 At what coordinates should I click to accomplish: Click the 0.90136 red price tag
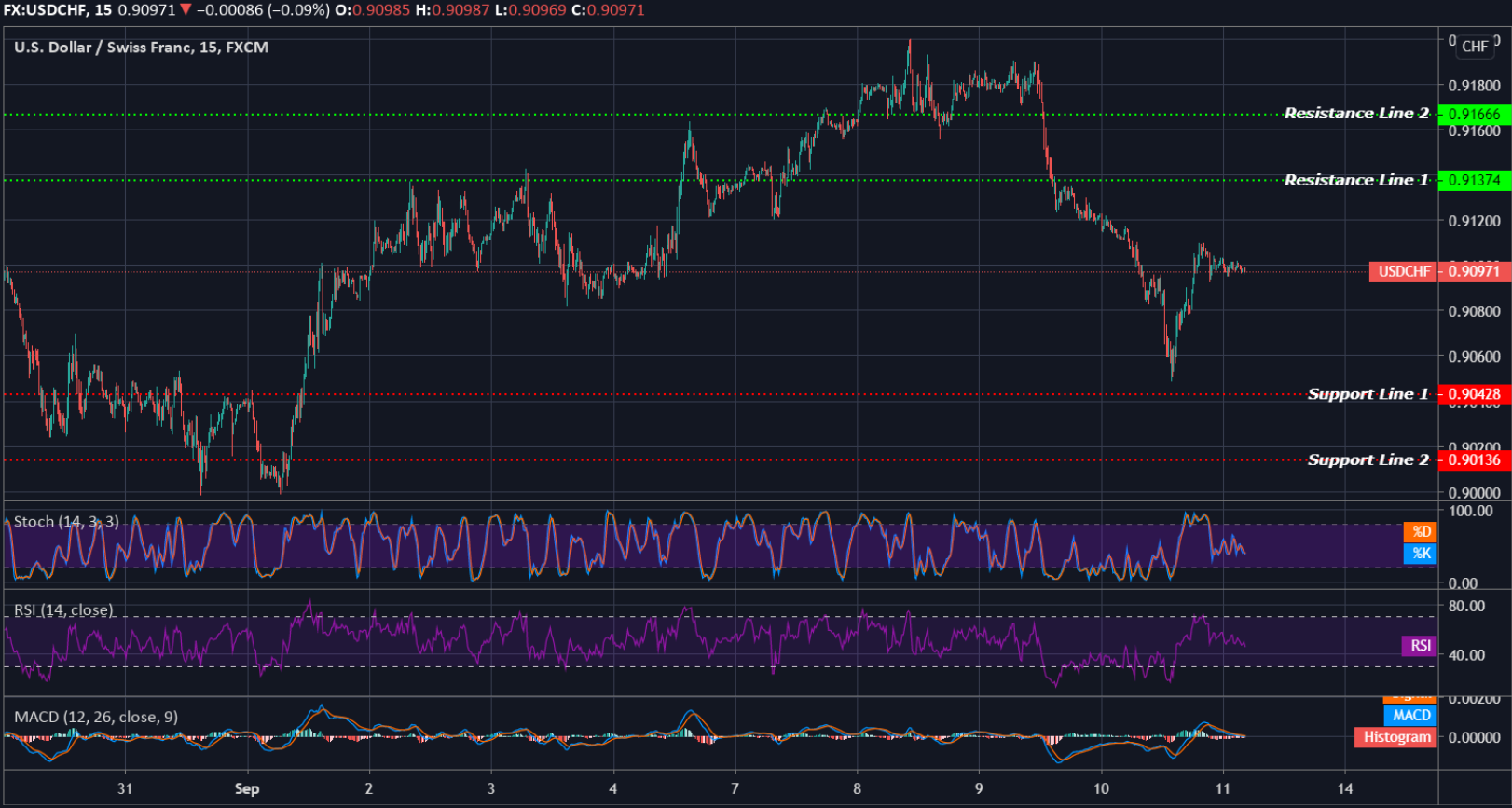(x=1475, y=459)
